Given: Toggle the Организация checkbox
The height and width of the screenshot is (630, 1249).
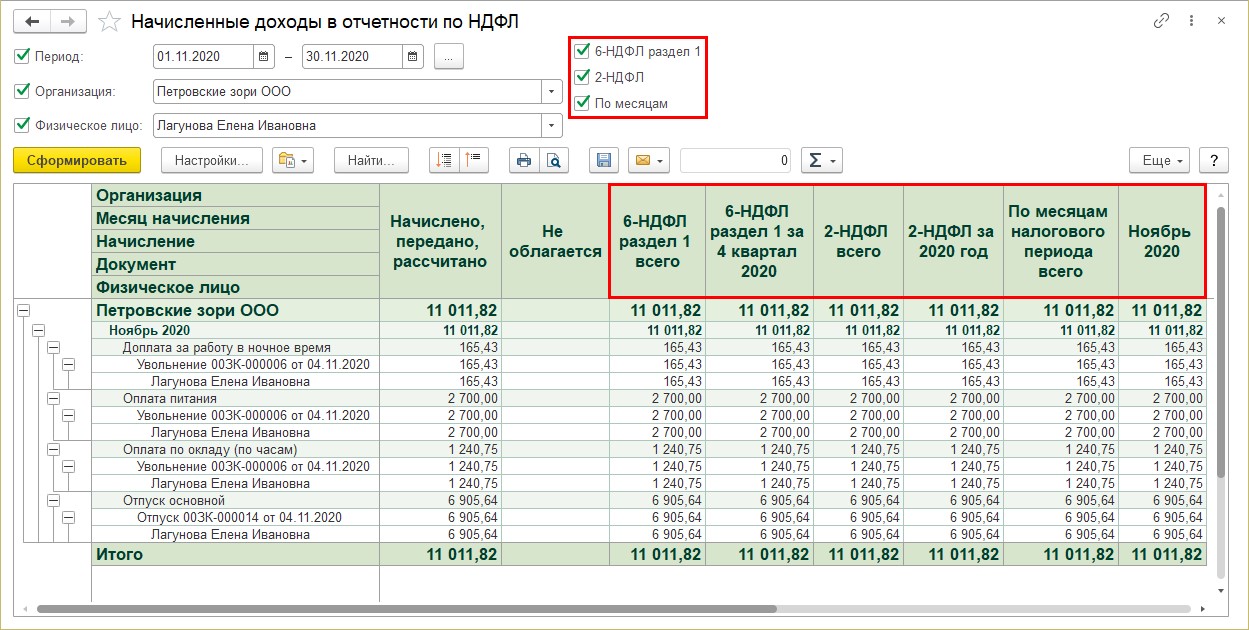Looking at the screenshot, I should pos(23,91).
